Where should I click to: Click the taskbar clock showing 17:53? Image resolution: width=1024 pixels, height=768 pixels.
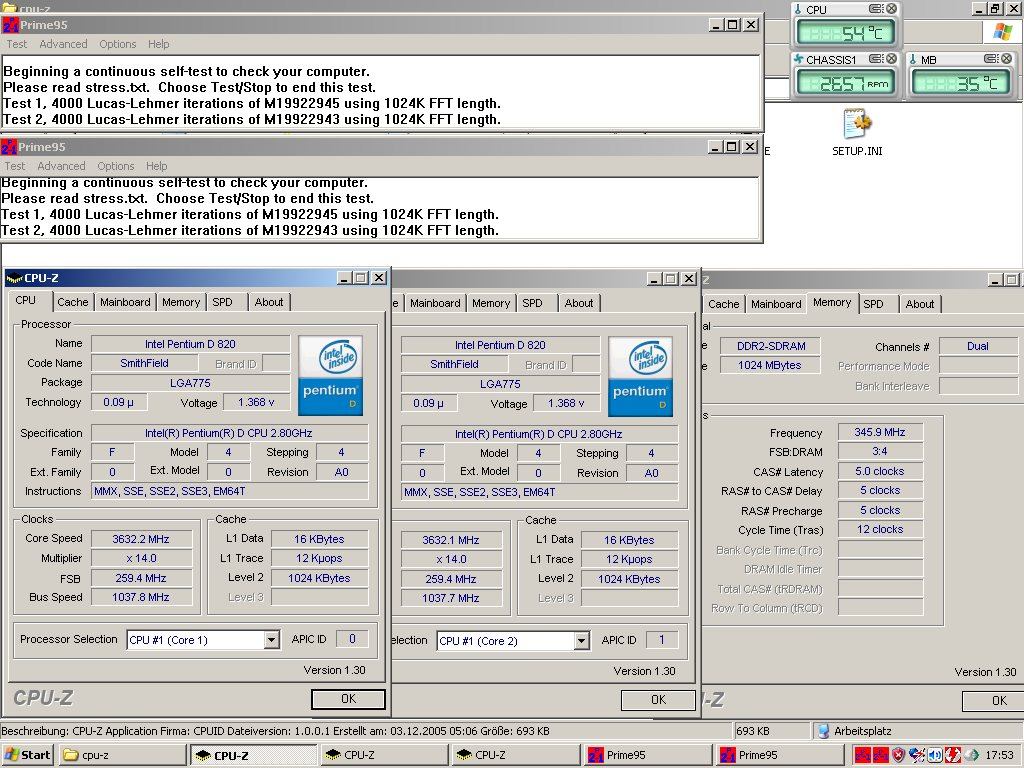999,756
